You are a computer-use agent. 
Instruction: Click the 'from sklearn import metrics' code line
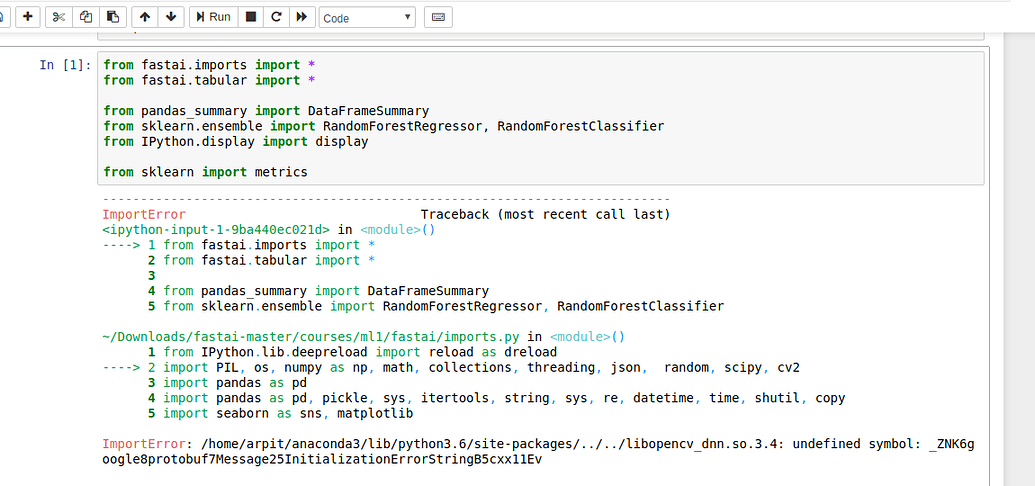click(x=205, y=172)
